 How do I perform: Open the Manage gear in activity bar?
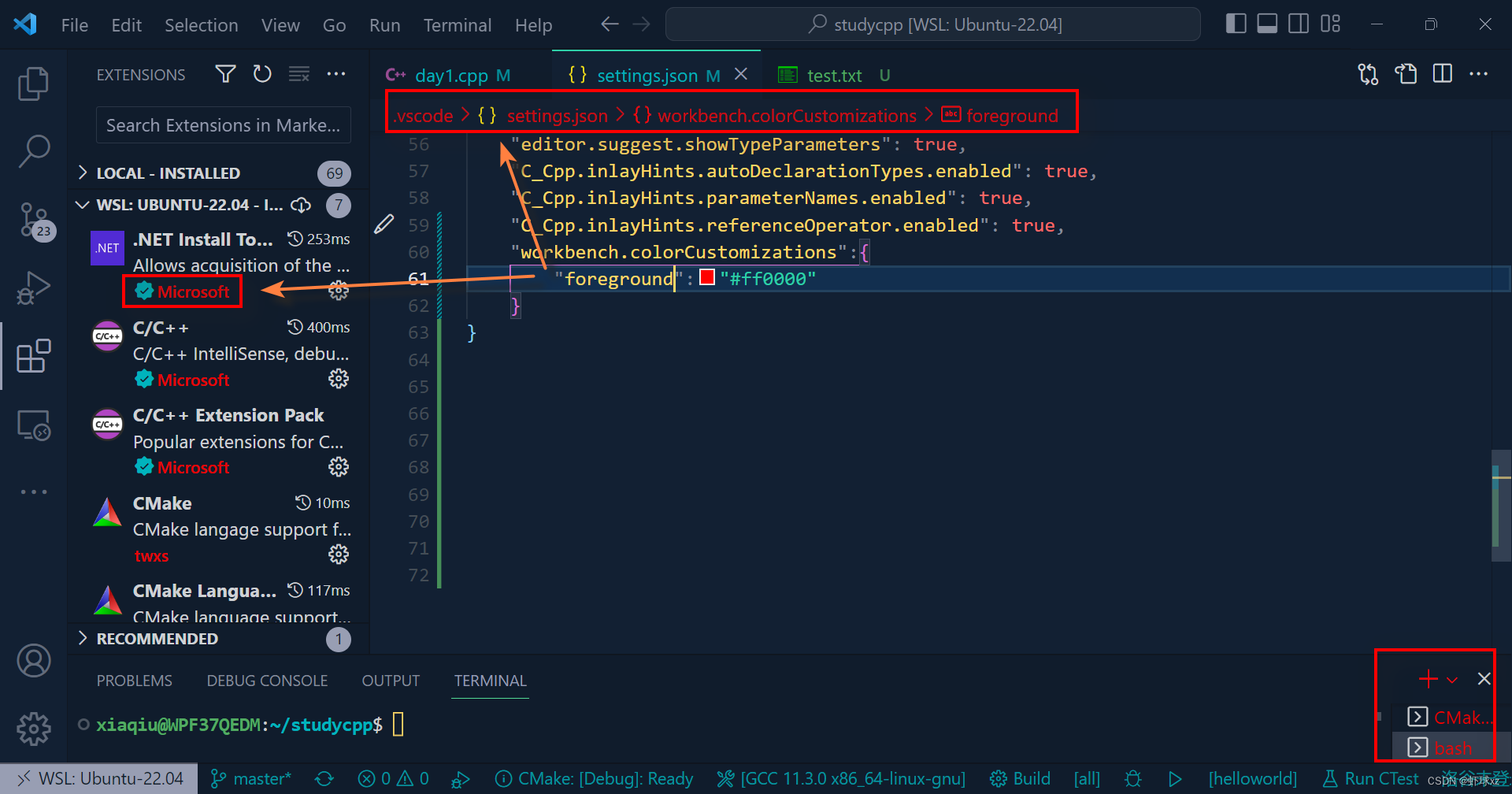point(33,729)
